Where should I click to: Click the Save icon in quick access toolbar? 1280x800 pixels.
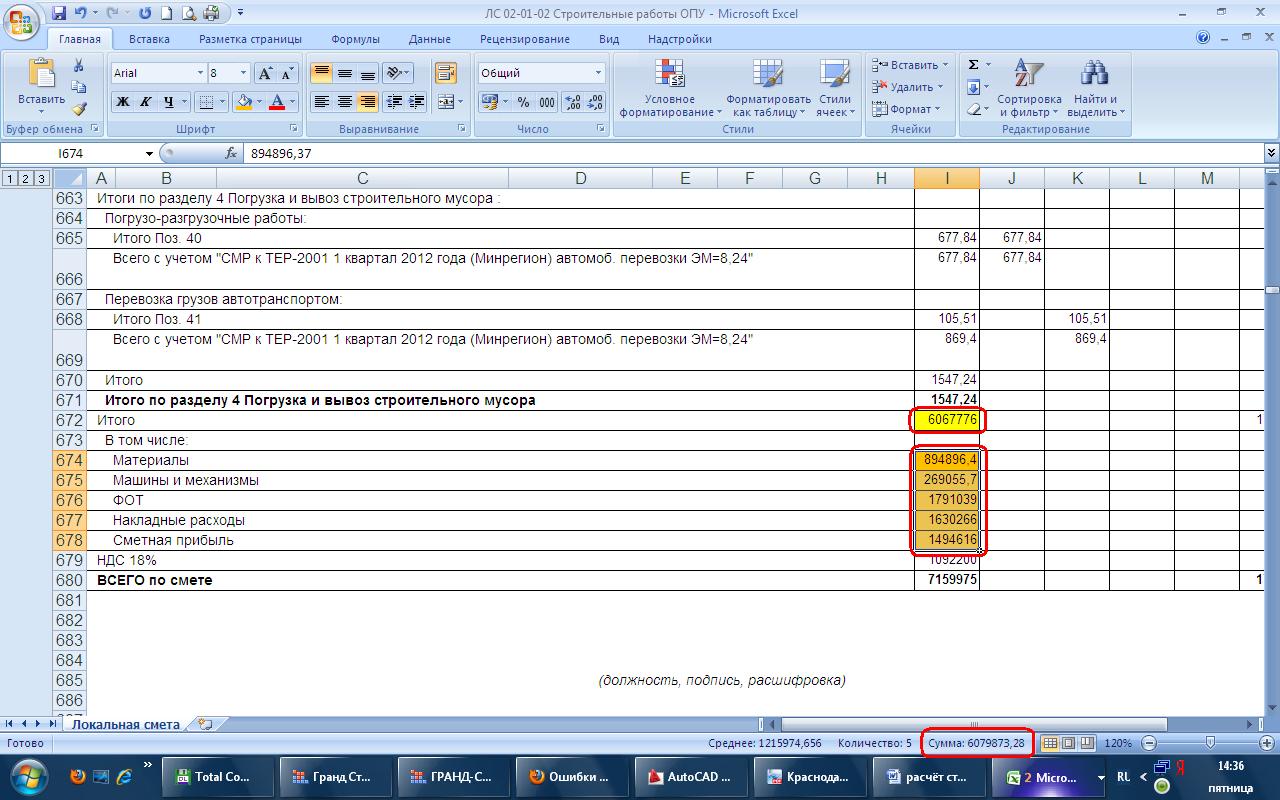click(x=59, y=13)
